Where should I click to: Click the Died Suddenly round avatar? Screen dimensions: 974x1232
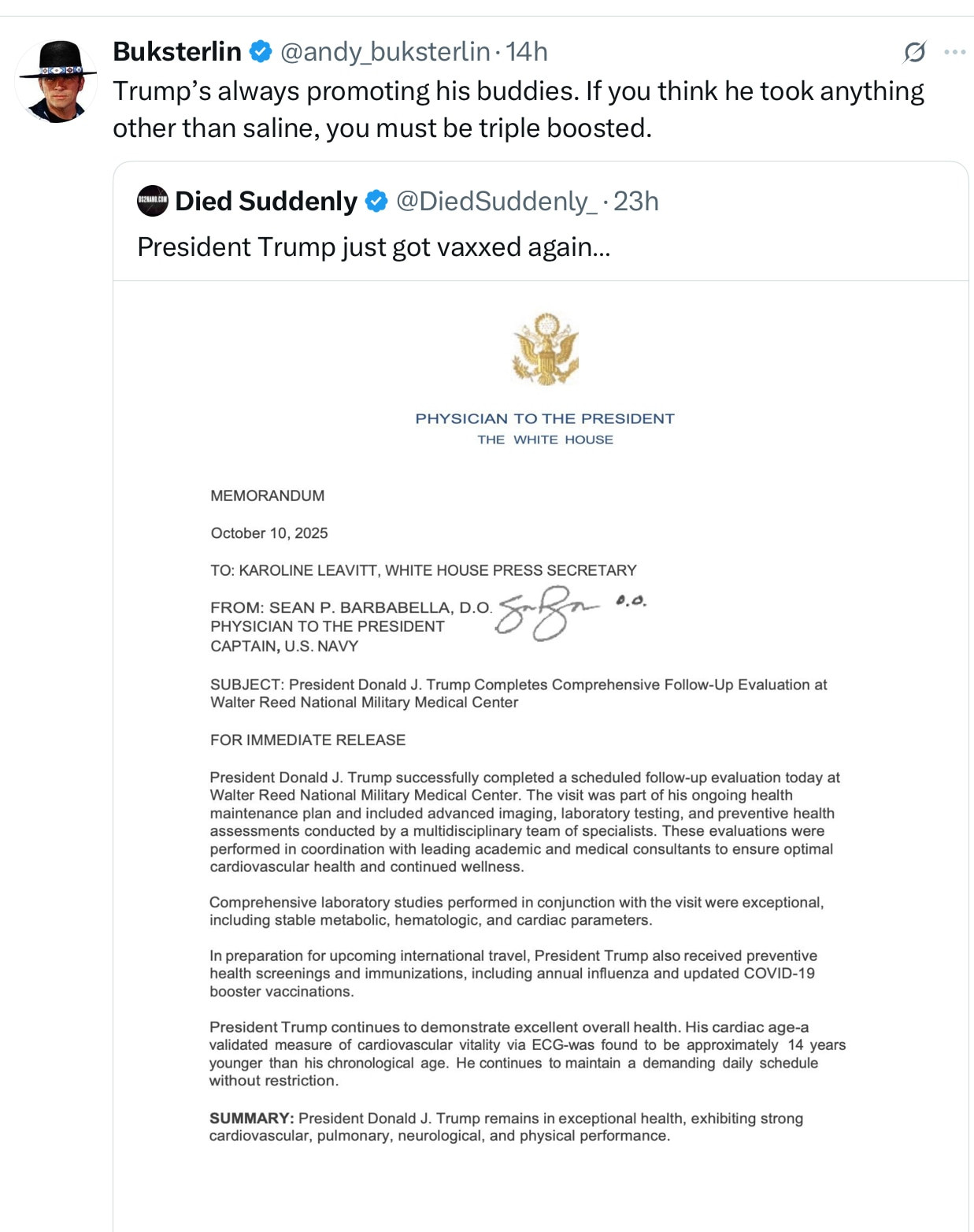tap(153, 201)
